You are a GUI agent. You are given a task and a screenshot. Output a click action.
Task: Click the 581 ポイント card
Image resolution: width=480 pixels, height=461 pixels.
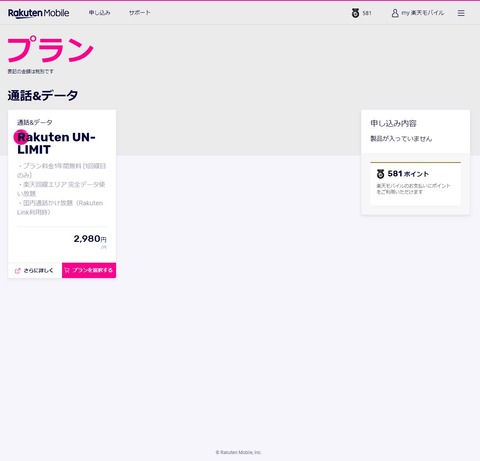click(415, 184)
